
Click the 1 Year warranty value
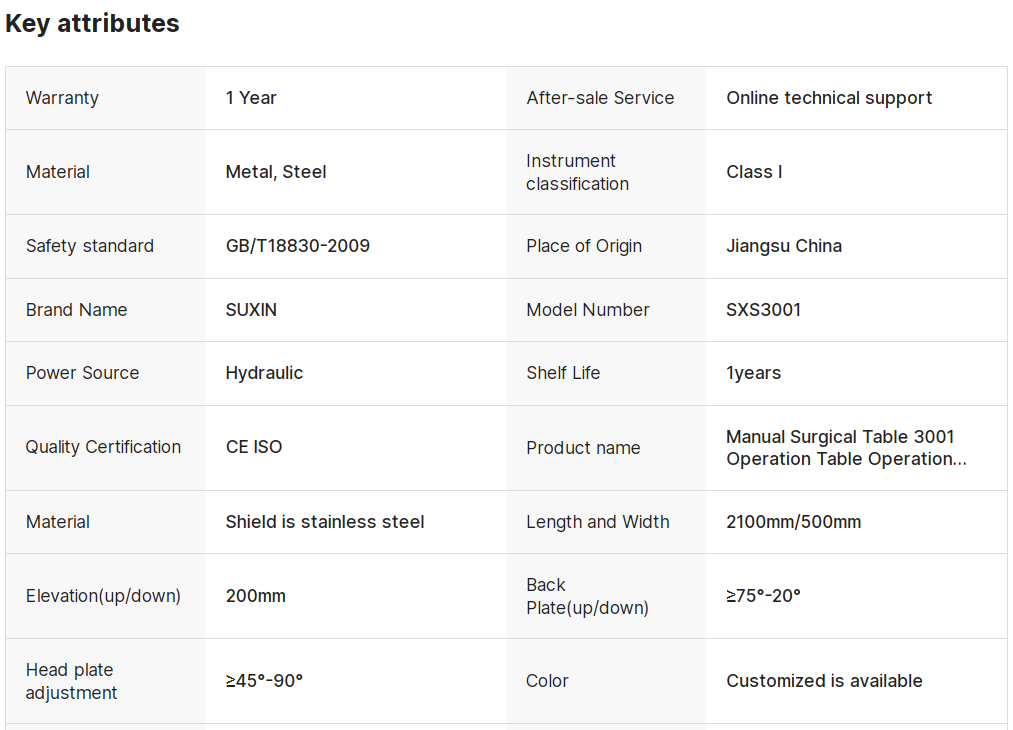tap(251, 98)
